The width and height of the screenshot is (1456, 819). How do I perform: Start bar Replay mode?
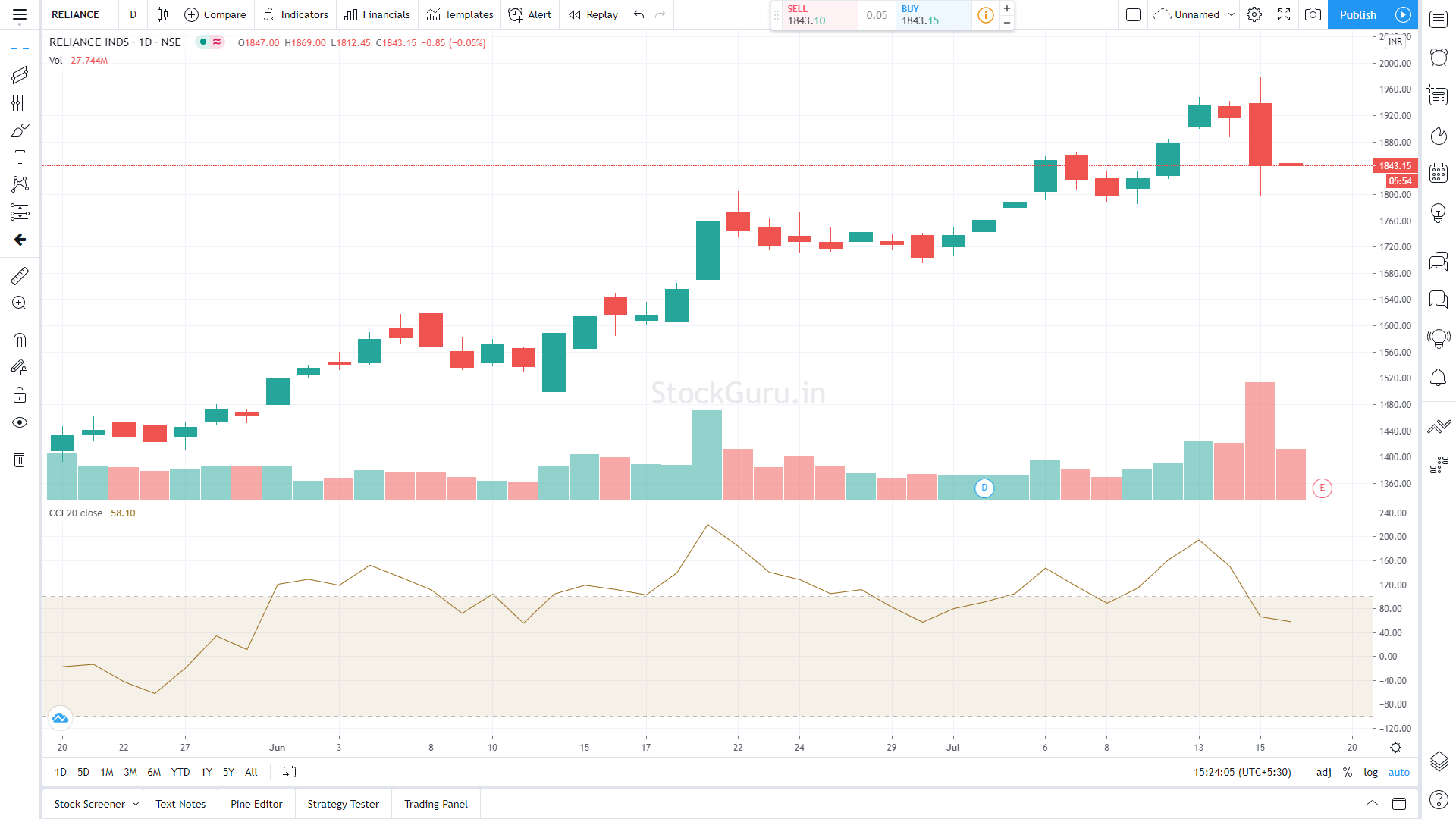pos(594,14)
